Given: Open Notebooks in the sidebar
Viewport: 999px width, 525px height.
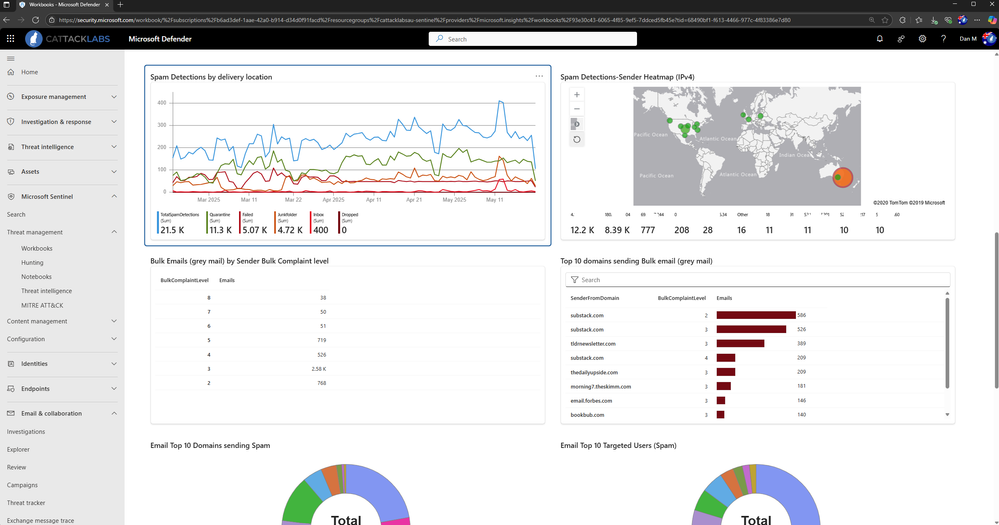Looking at the screenshot, I should (36, 277).
